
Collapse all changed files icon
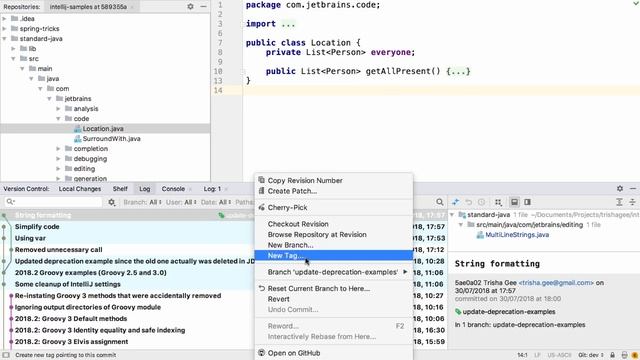632,202
